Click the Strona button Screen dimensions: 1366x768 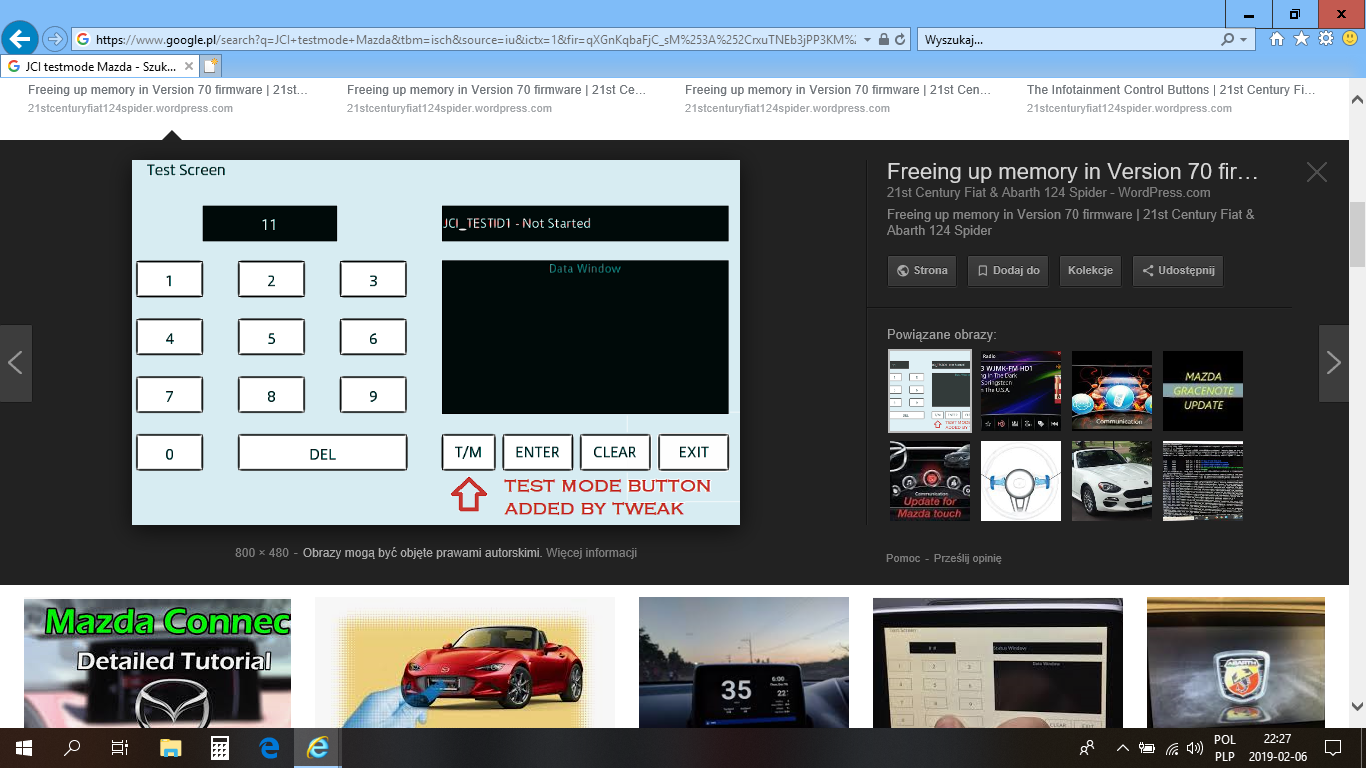(922, 271)
